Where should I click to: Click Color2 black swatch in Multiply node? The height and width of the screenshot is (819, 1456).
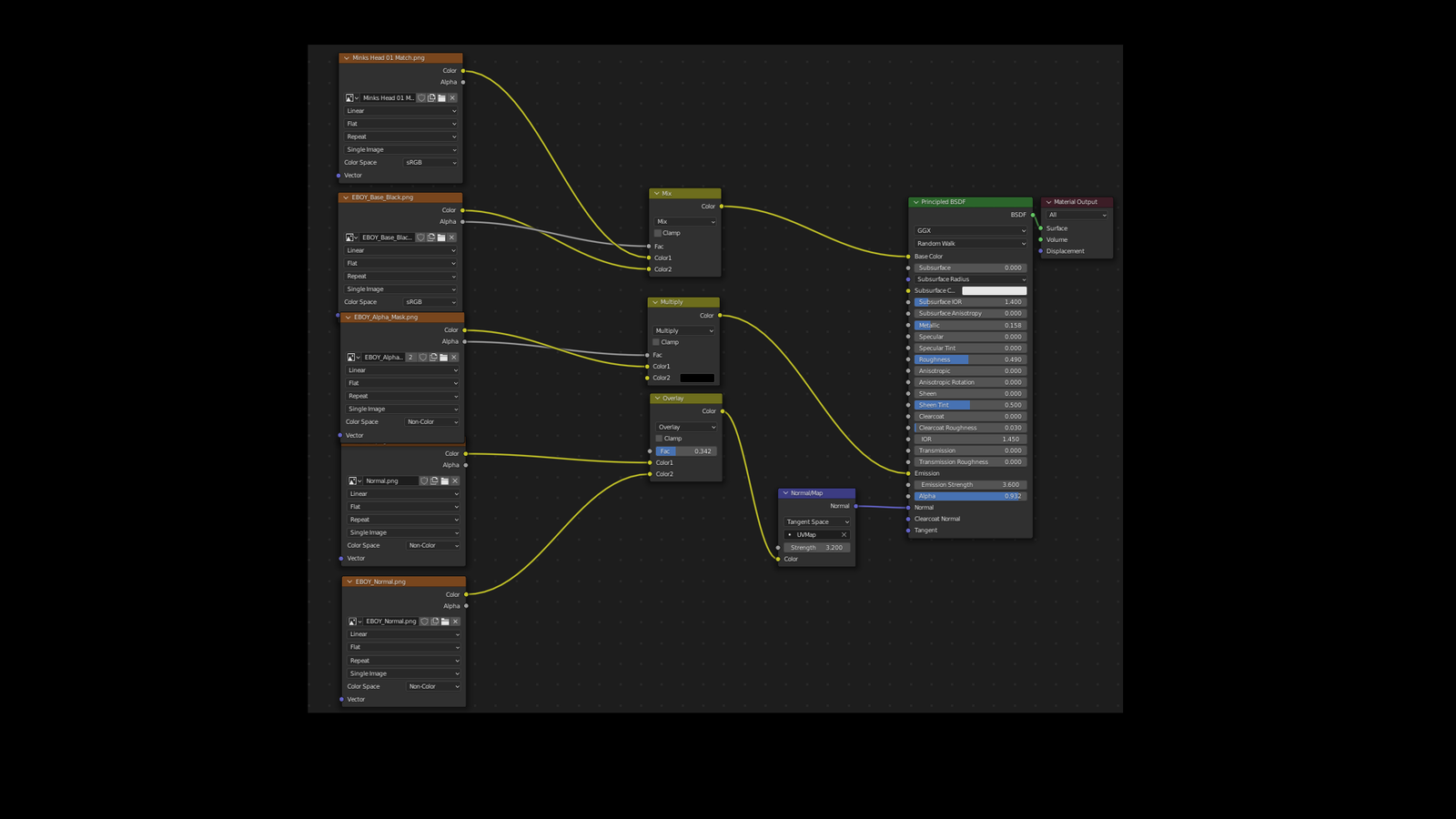tap(697, 379)
